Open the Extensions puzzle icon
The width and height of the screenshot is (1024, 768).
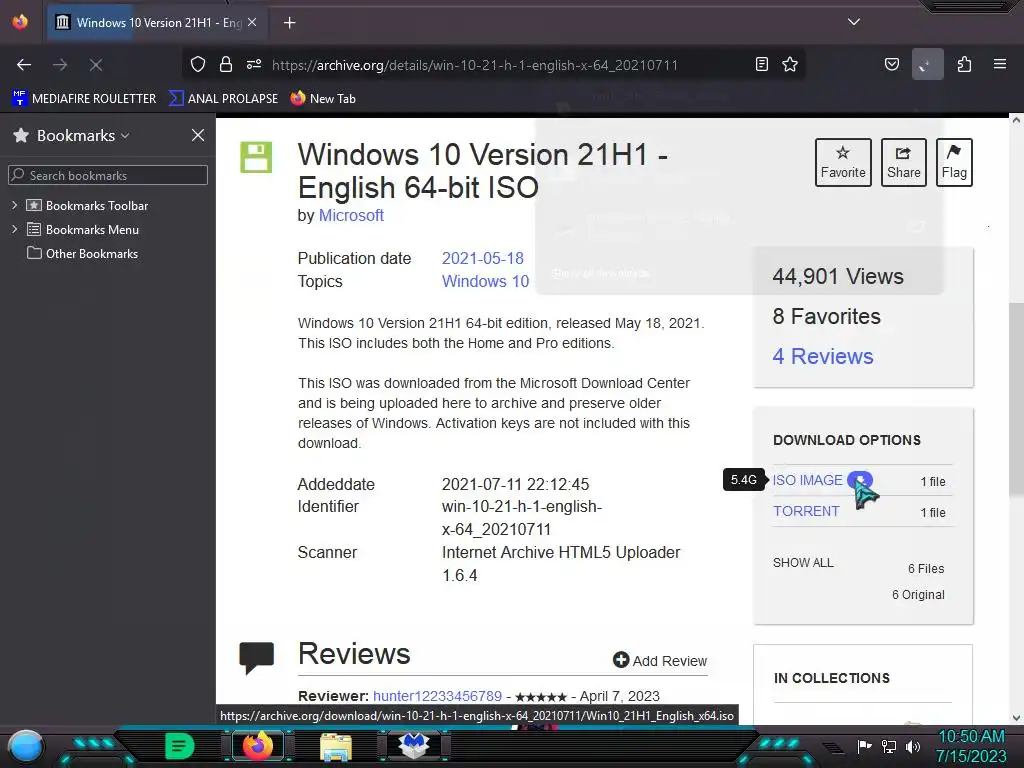coord(964,64)
